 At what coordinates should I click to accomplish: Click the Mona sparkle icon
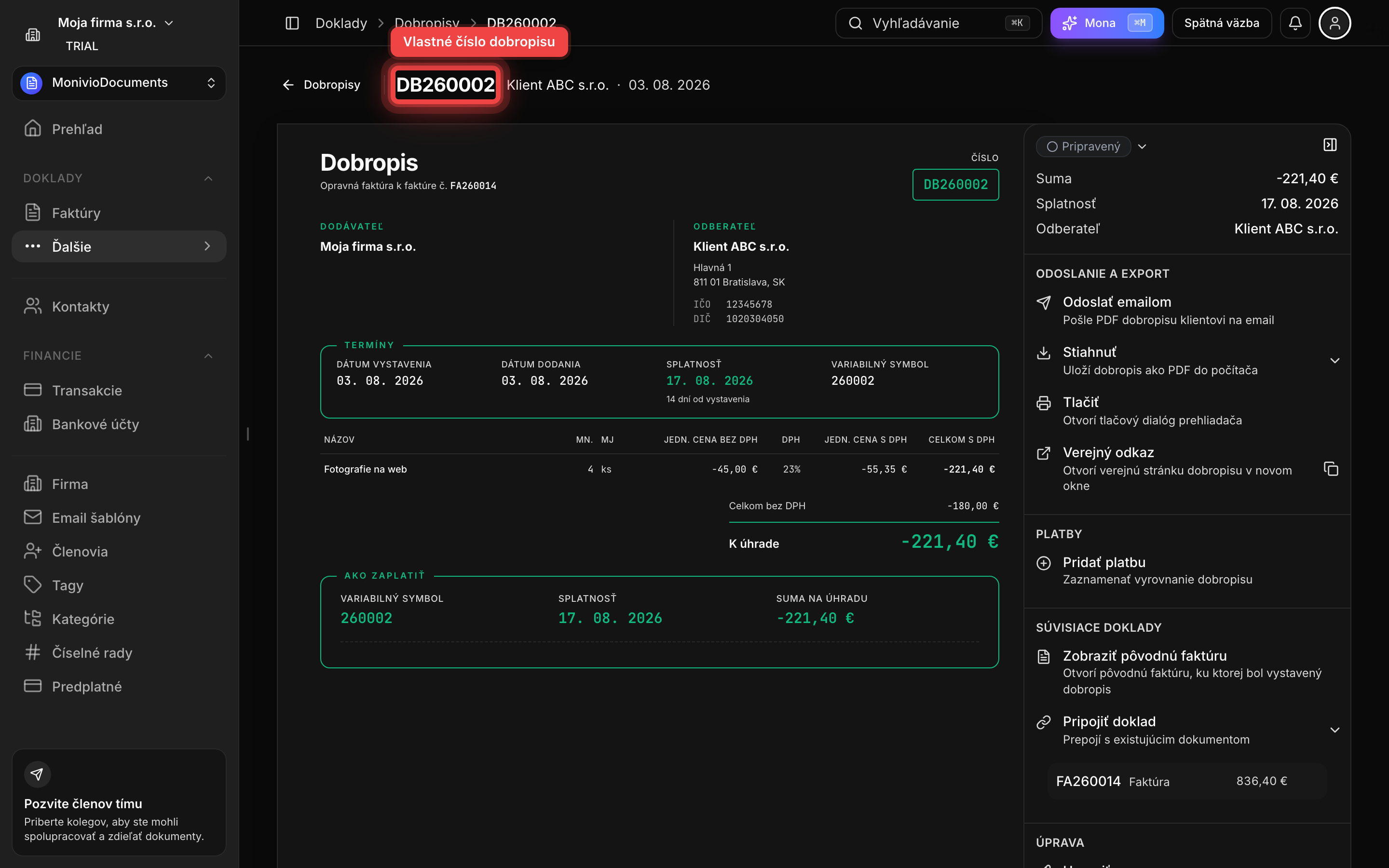[x=1069, y=23]
